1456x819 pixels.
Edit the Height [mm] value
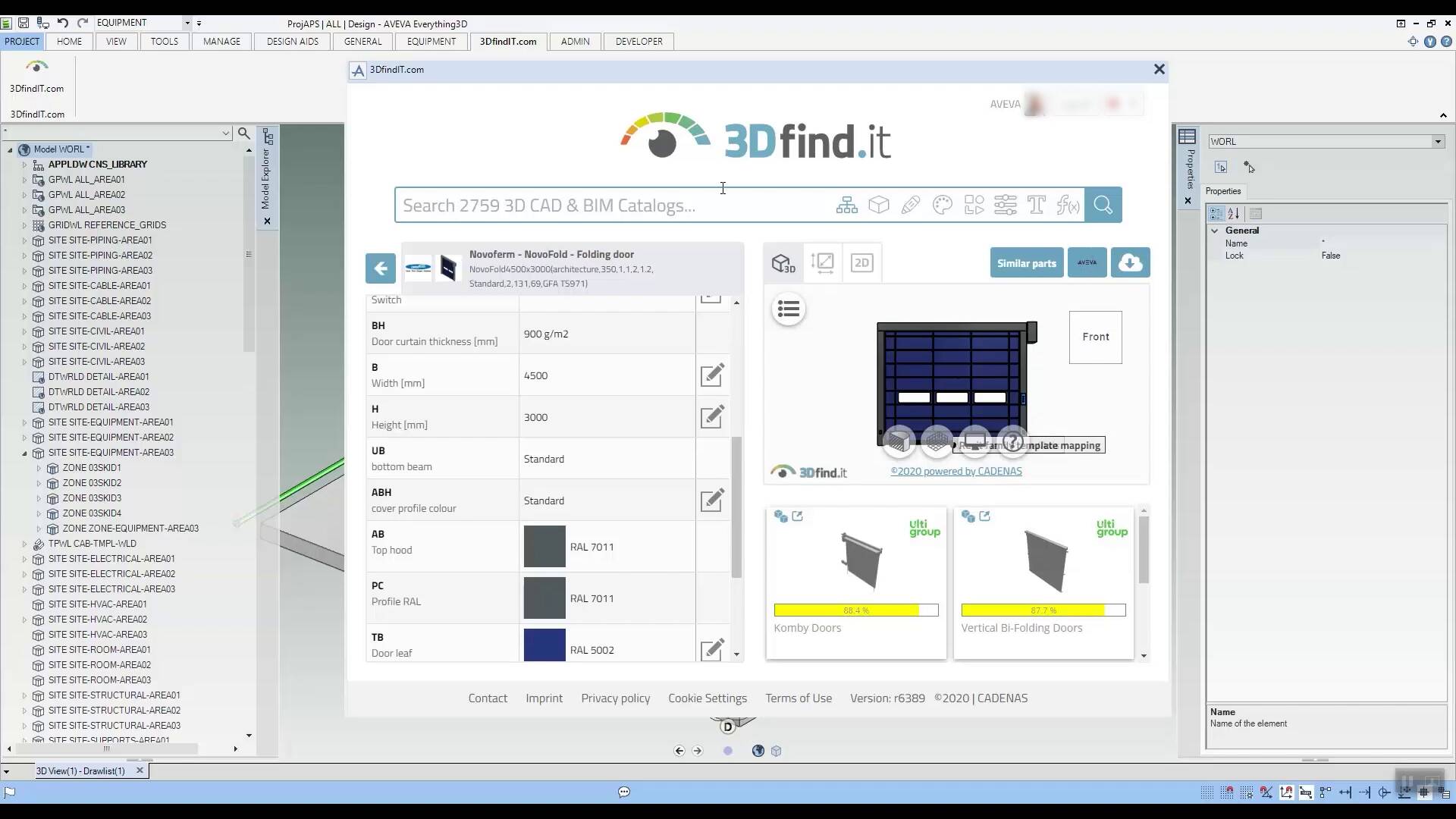click(712, 416)
